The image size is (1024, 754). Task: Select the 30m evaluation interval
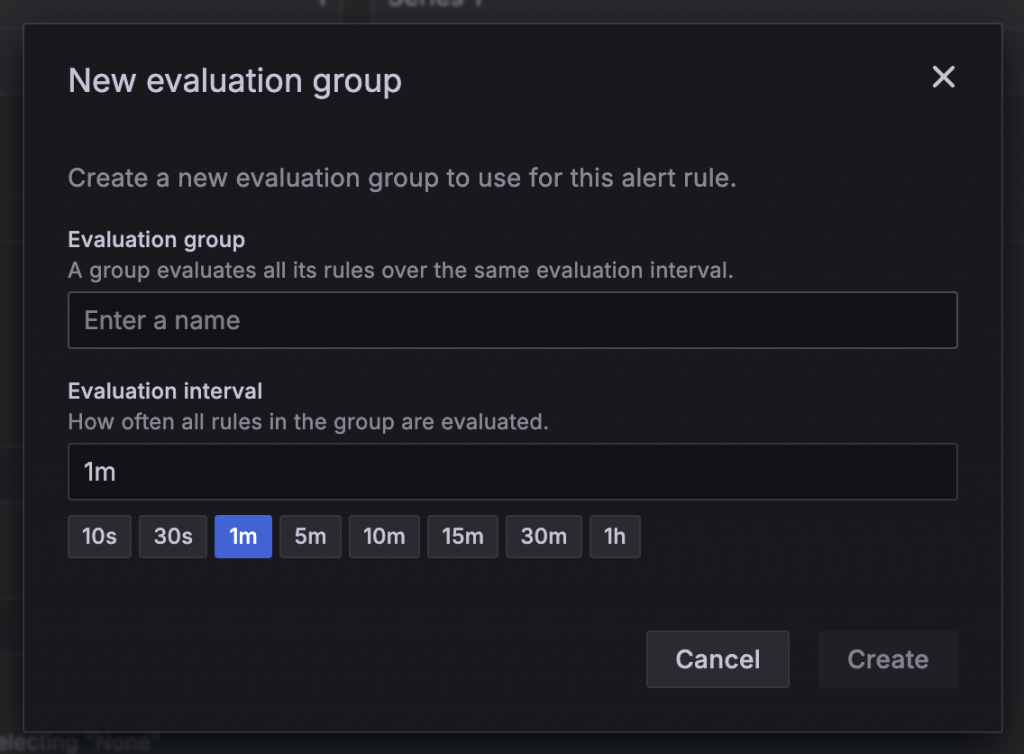[x=543, y=537]
